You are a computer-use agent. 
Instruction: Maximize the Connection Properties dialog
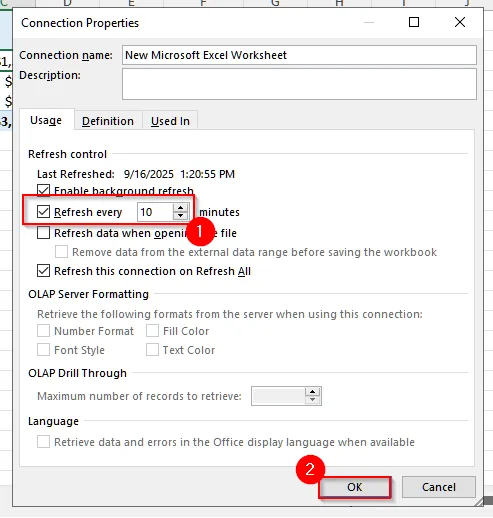coord(414,22)
